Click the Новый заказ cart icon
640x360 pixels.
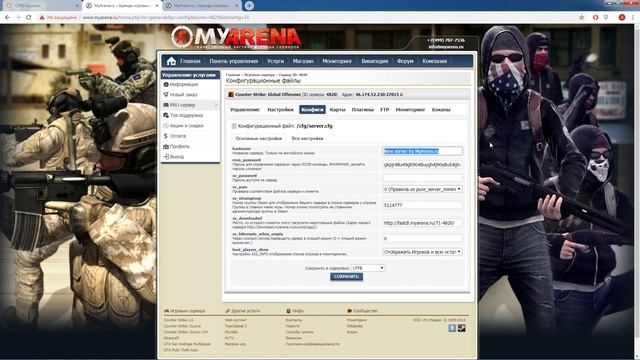(x=166, y=95)
